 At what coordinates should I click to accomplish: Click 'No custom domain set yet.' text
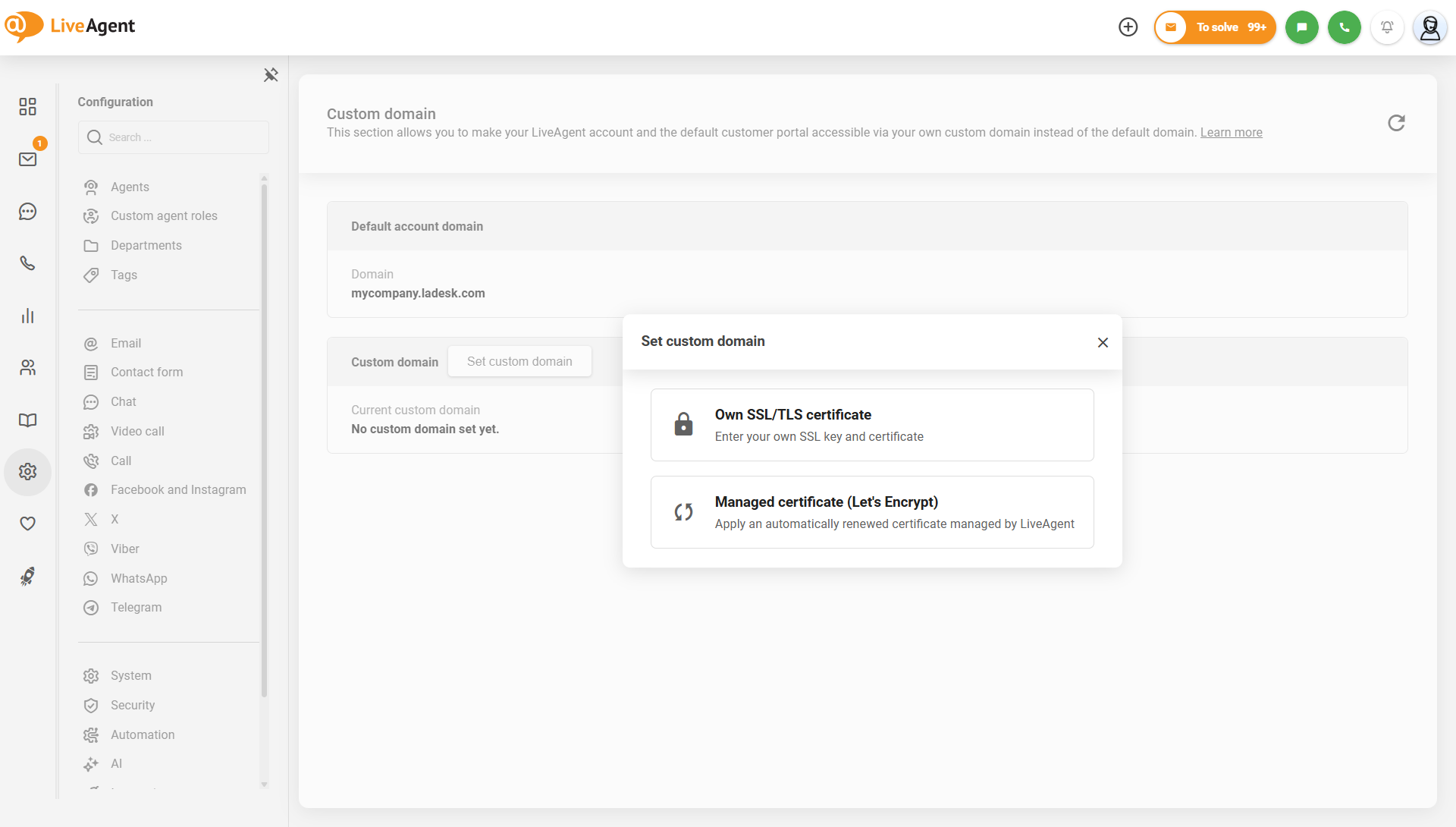coord(425,429)
